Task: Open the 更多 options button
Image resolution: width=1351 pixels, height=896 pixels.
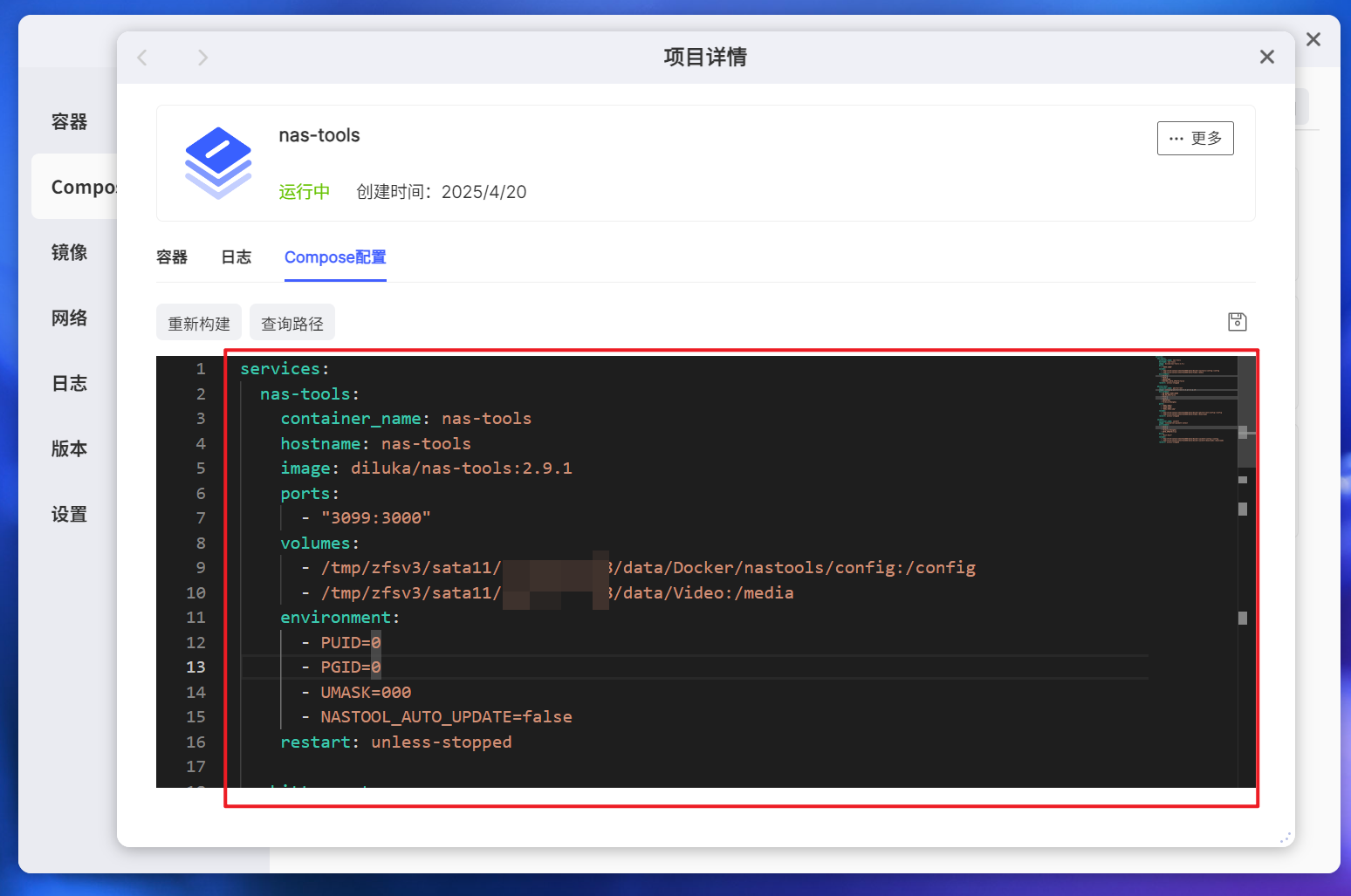Action: [1195, 138]
